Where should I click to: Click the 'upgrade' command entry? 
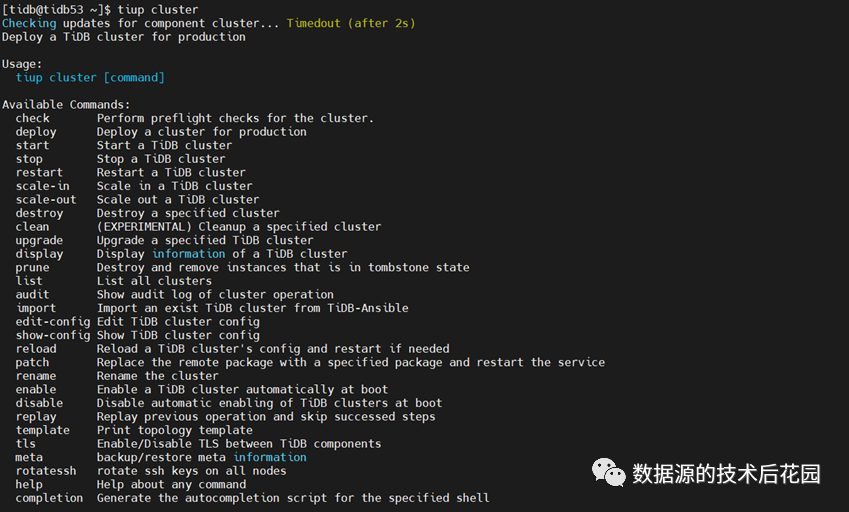pyautogui.click(x=39, y=240)
